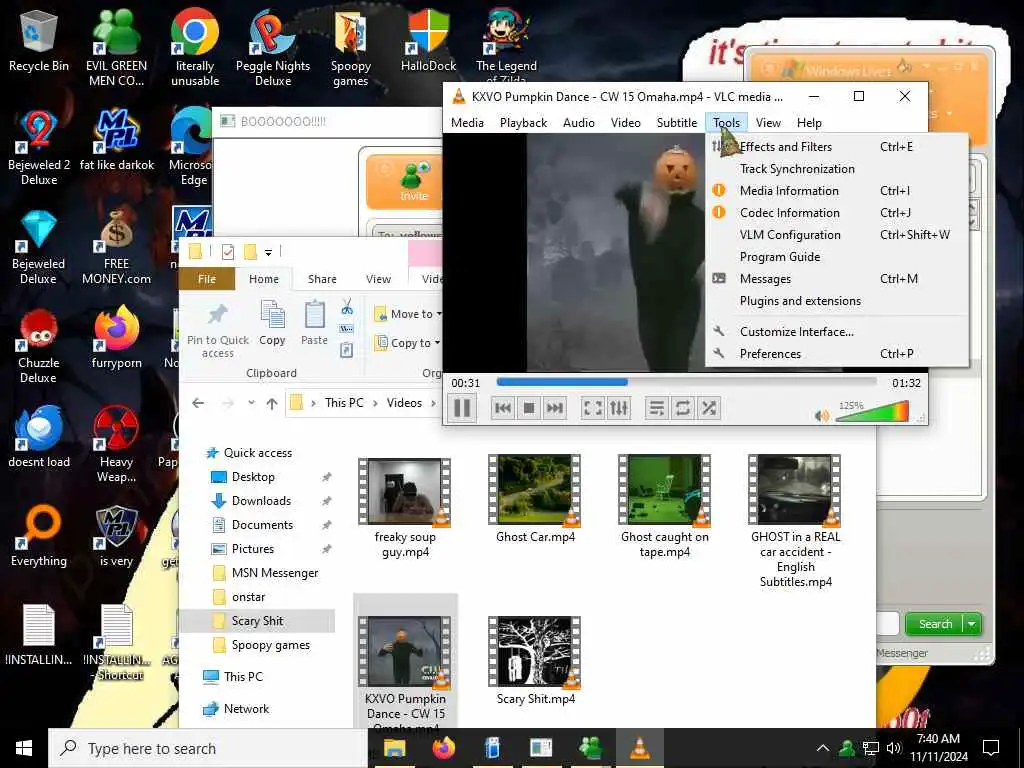The image size is (1024, 768).
Task: Open the VLC Subtitle menu
Action: click(x=677, y=123)
